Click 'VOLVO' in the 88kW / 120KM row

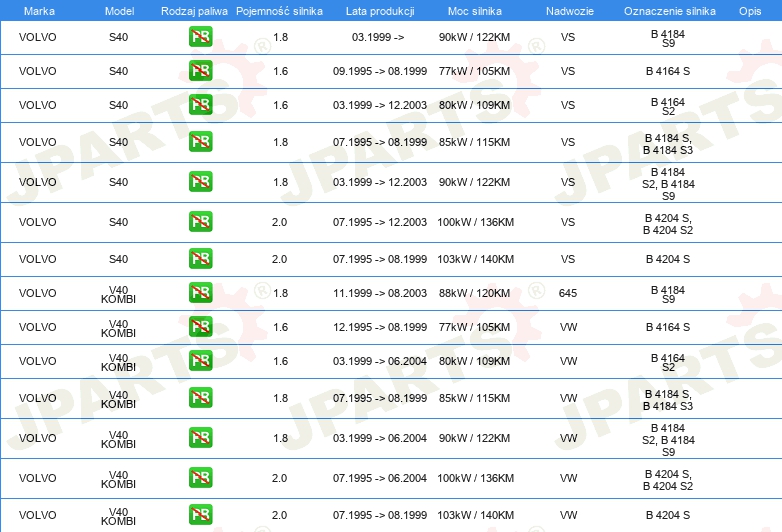point(37,293)
